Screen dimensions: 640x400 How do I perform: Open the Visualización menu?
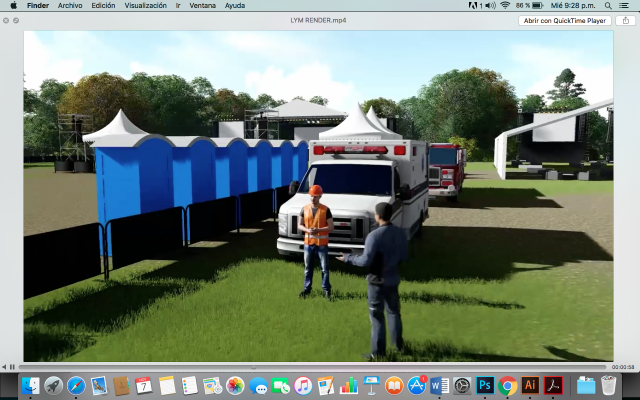[147, 5]
